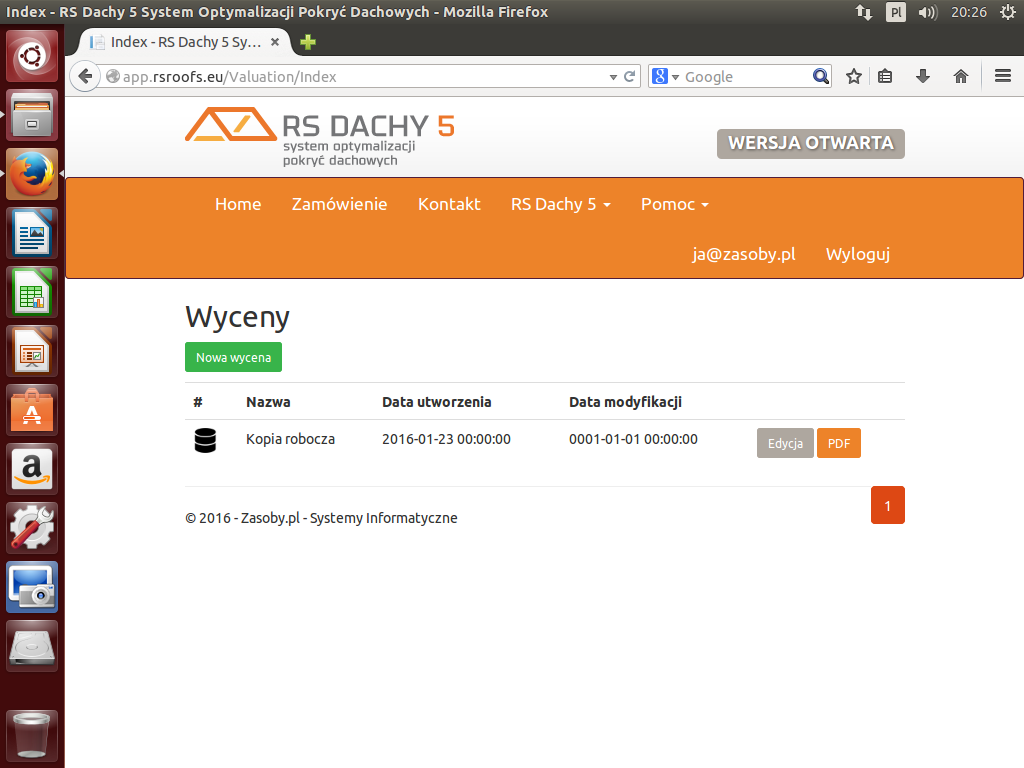Image resolution: width=1024 pixels, height=768 pixels.
Task: Click the database icon beside Kopia robocza
Action: 205,440
